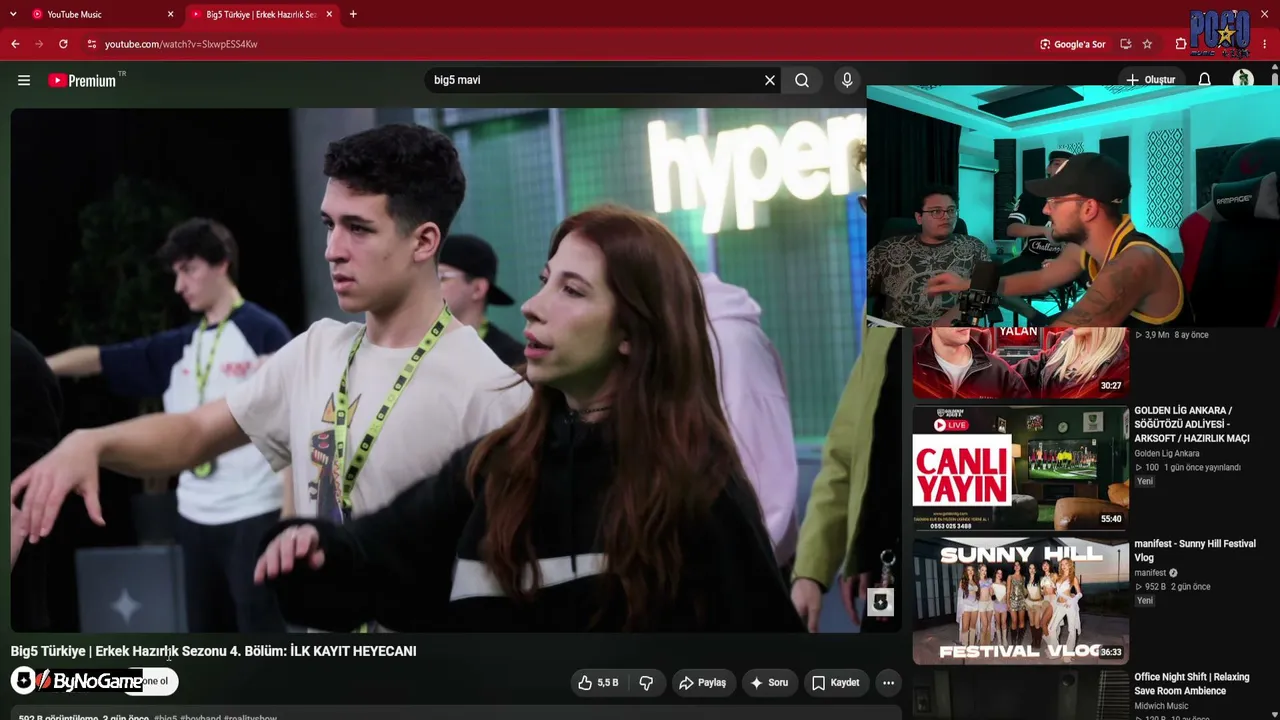Image resolution: width=1280 pixels, height=720 pixels.
Task: Dislike the video with thumbs down
Action: click(646, 683)
